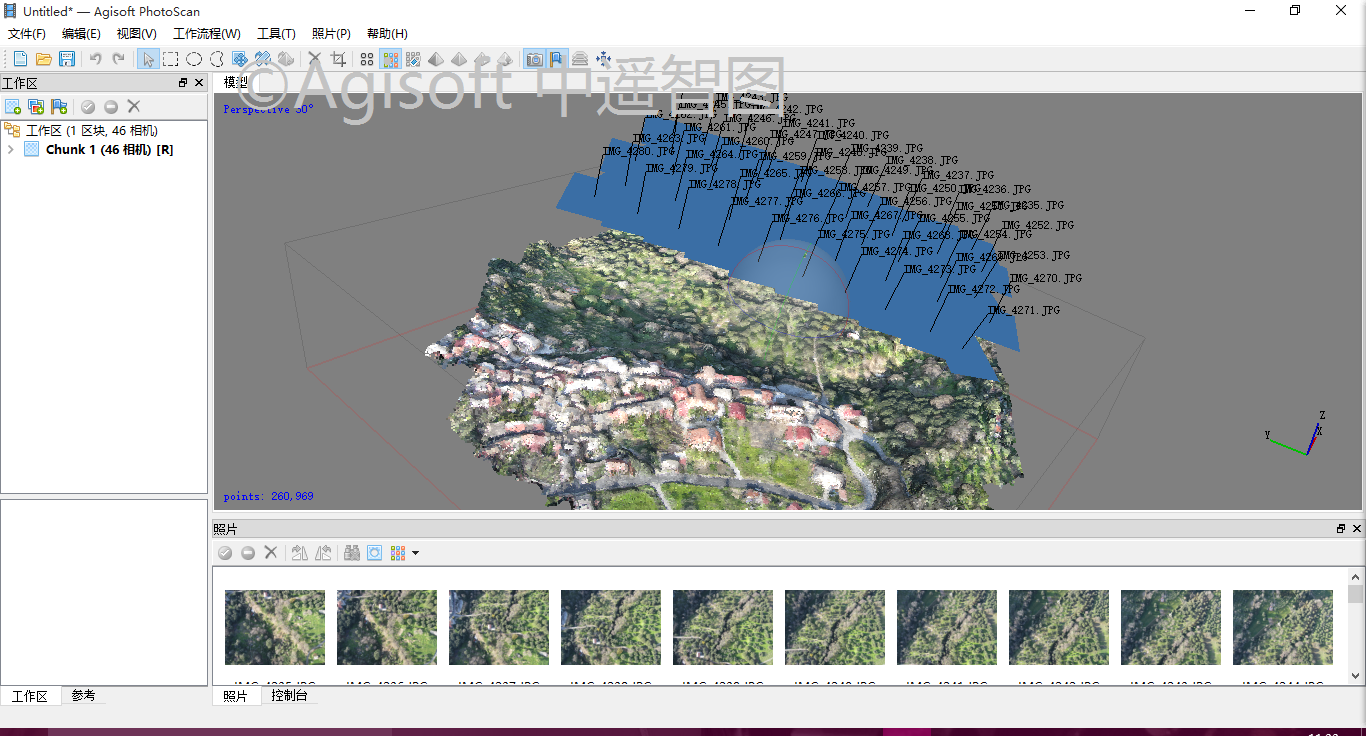The height and width of the screenshot is (736, 1366).
Task: Toggle show cameras in model view
Action: [x=535, y=59]
